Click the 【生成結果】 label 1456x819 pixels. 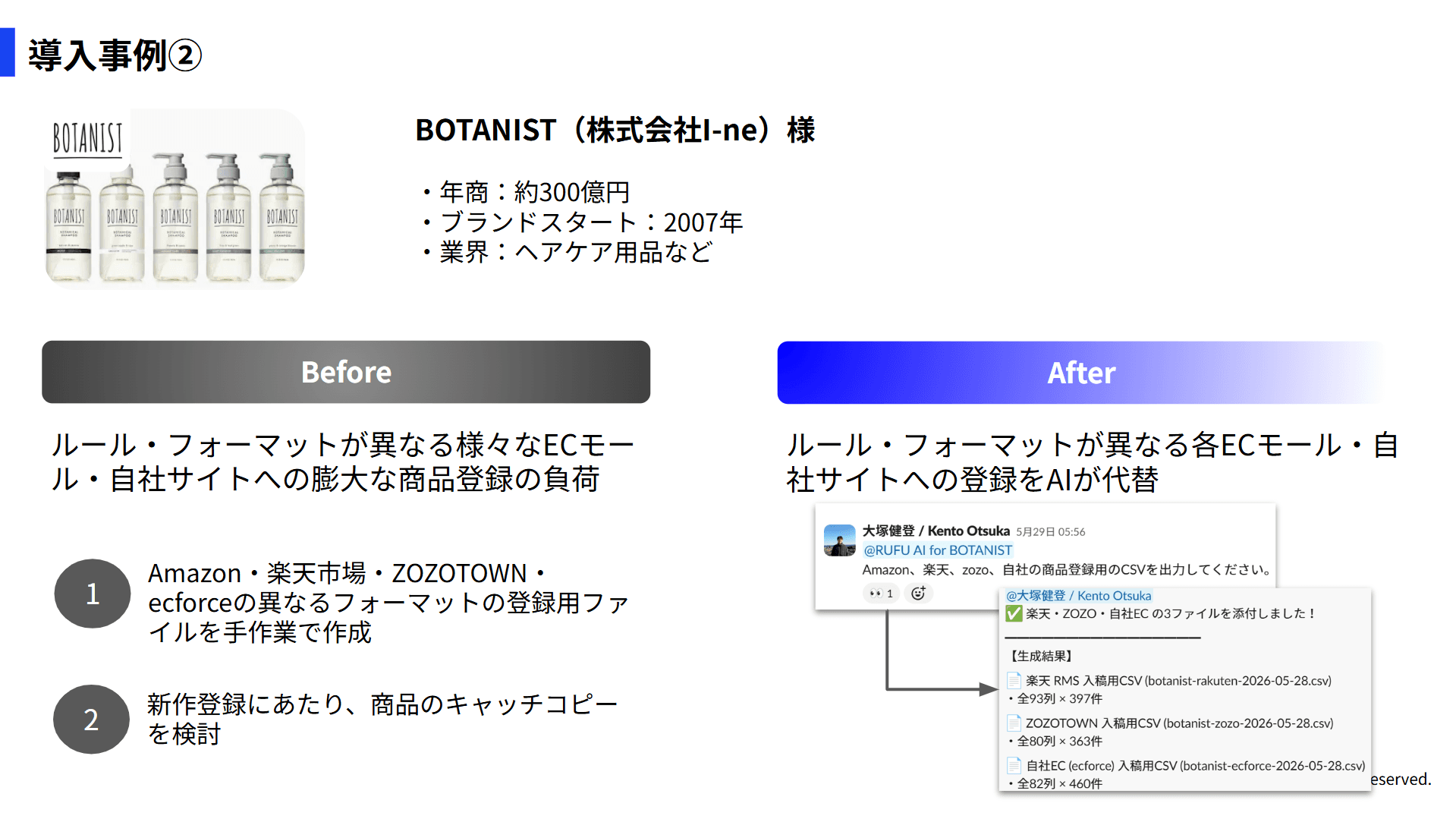[1040, 656]
